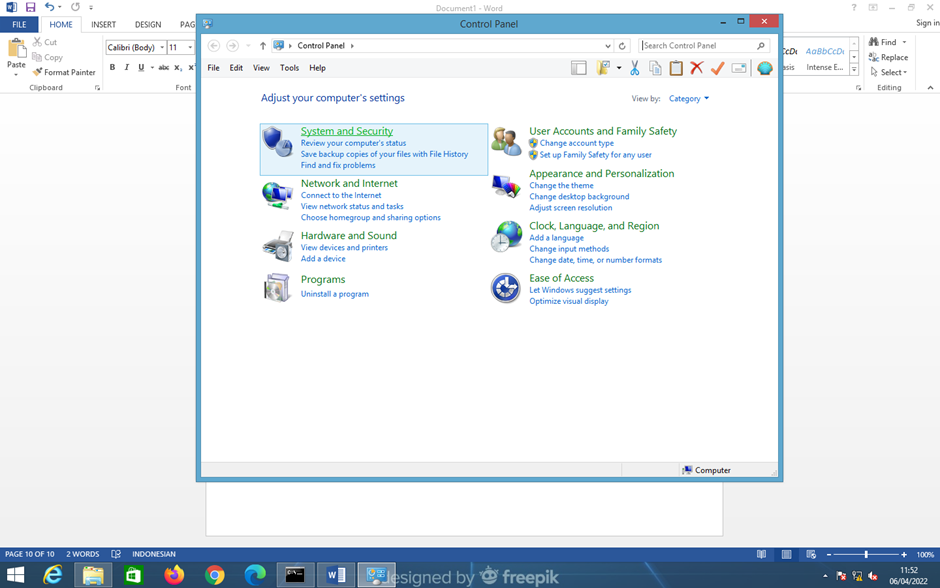Screen dimensions: 940x588
Task: Switch to Web Layout view in Word status bar
Action: [x=811, y=554]
